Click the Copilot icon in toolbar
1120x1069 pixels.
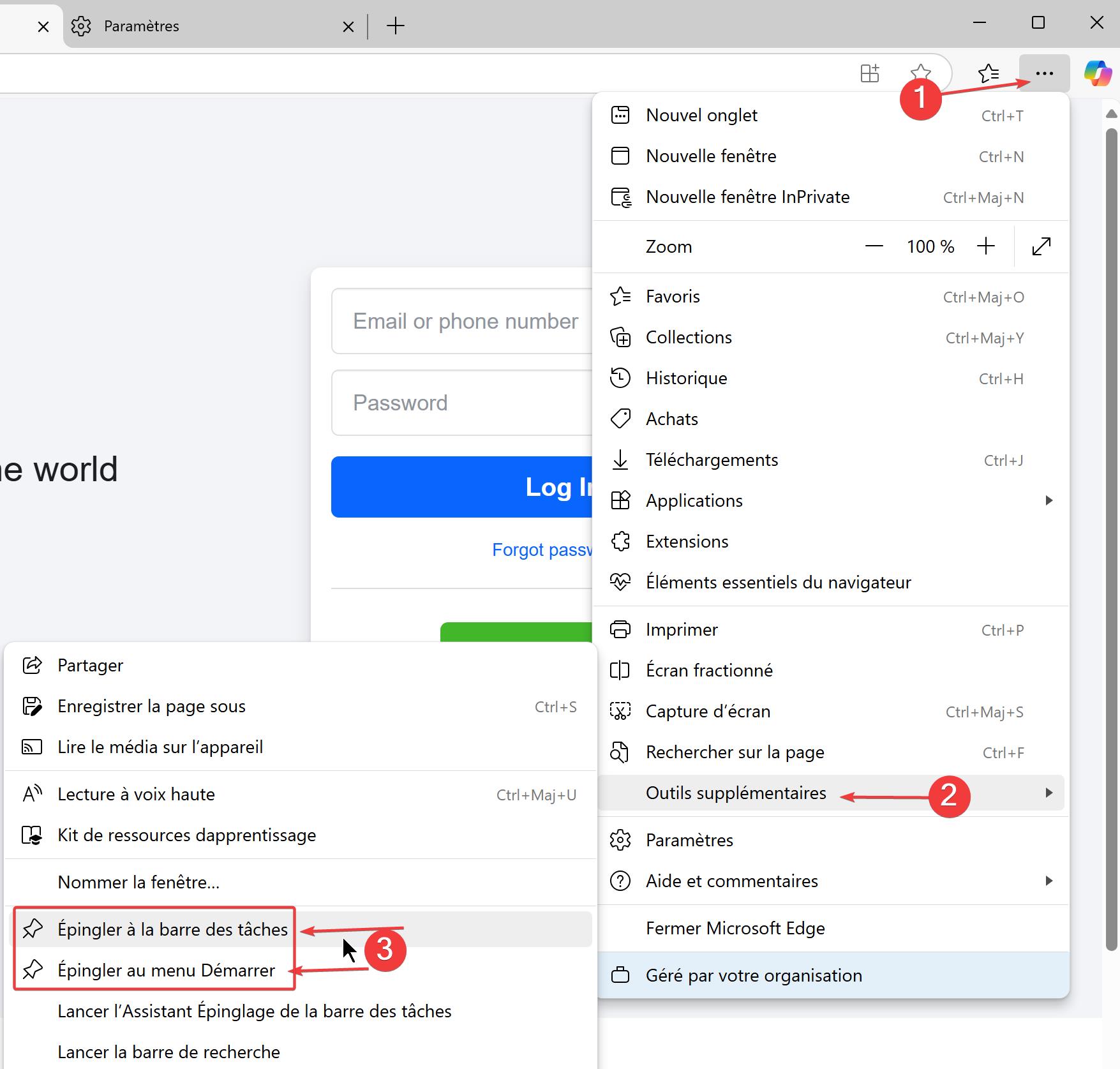tap(1098, 73)
